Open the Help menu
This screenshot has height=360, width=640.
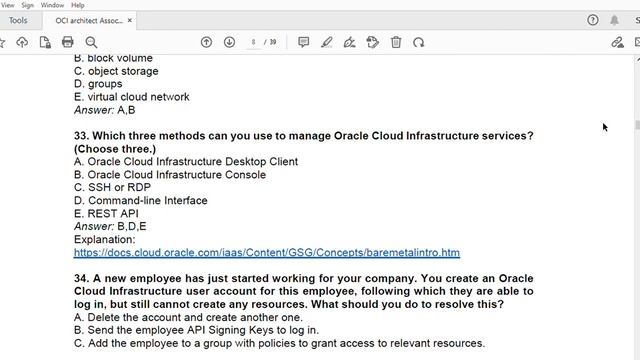(x=78, y=5)
